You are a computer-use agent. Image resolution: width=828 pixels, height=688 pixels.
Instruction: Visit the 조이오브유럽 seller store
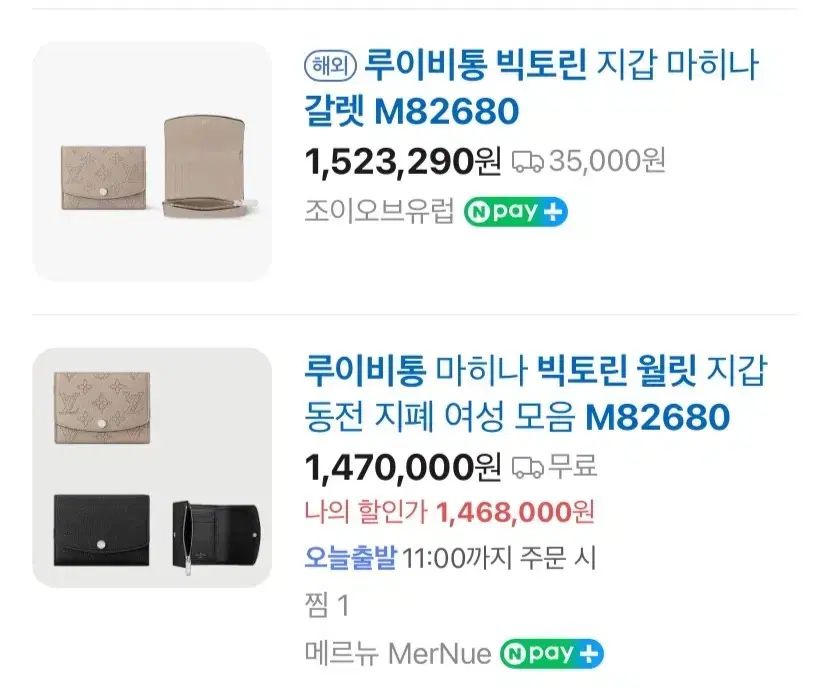point(379,211)
